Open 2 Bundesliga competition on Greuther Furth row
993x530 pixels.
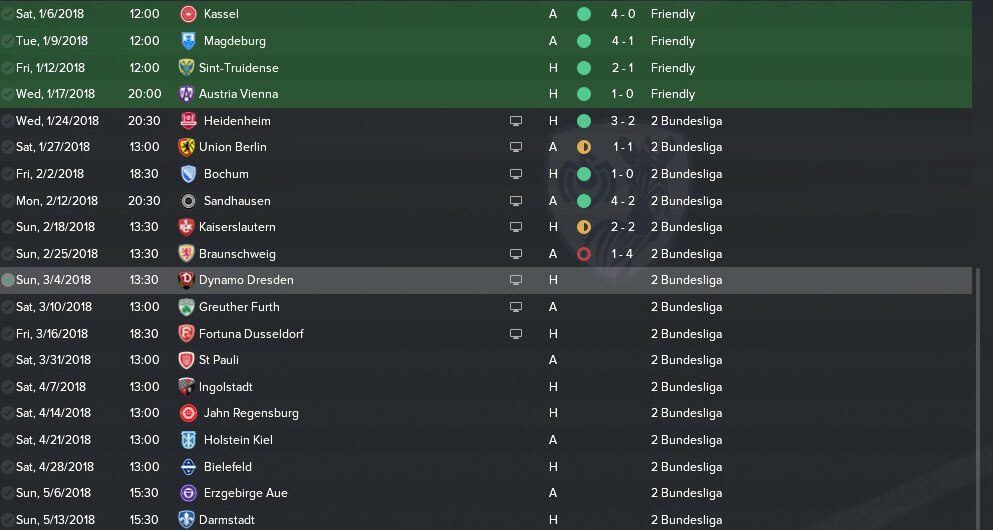tap(686, 306)
